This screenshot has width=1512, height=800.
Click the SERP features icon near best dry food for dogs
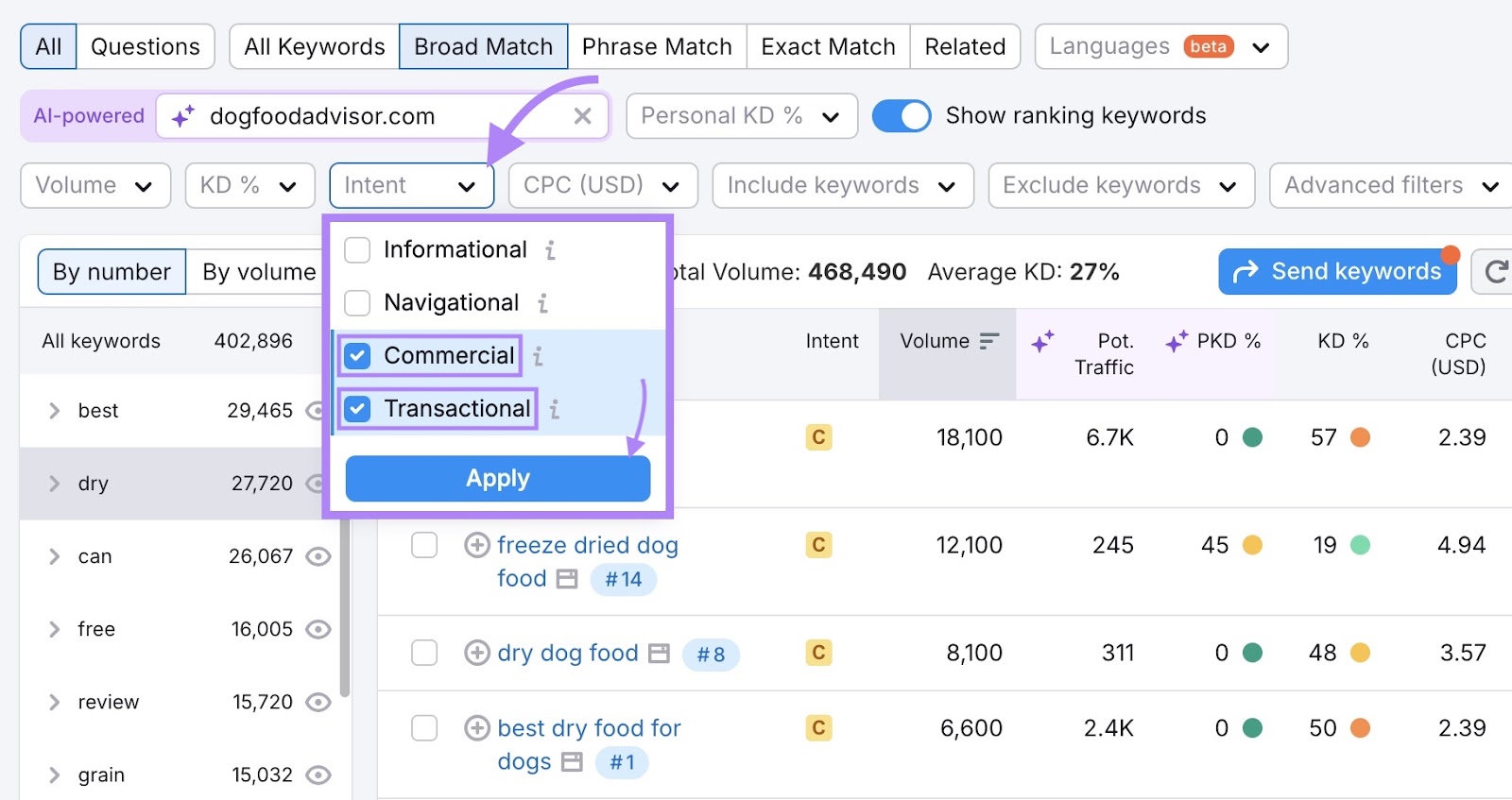[571, 762]
